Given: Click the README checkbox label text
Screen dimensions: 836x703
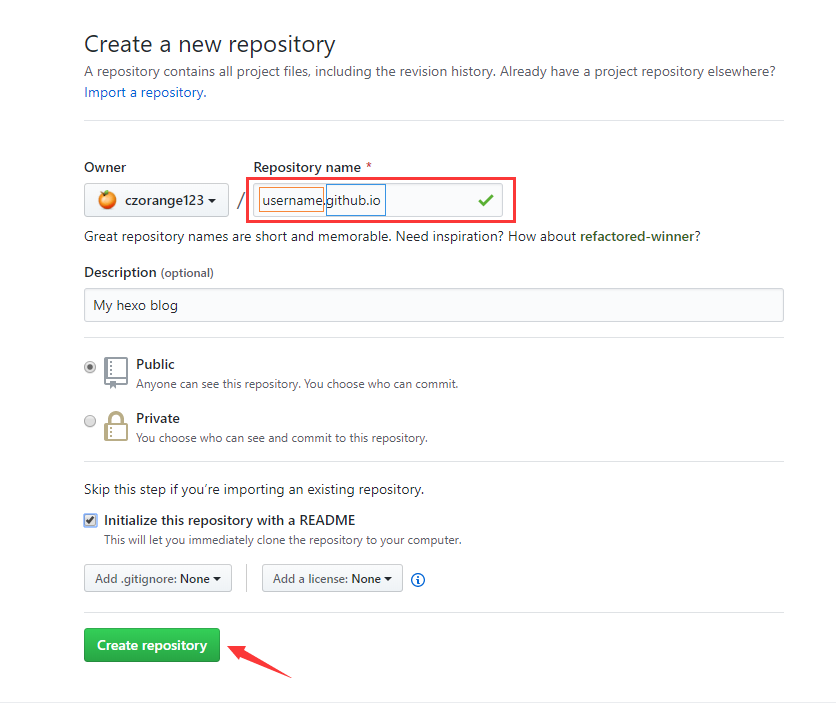Looking at the screenshot, I should pos(229,520).
